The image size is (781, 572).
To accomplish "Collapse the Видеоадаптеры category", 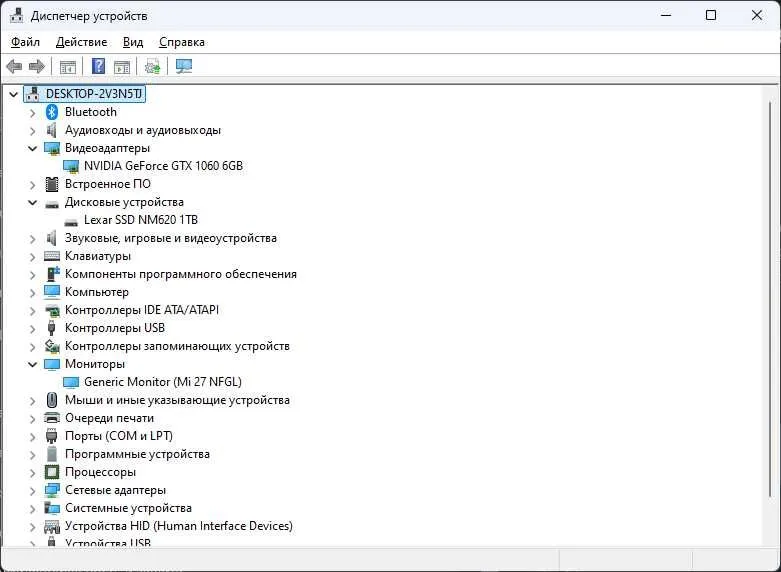I will pos(32,148).
